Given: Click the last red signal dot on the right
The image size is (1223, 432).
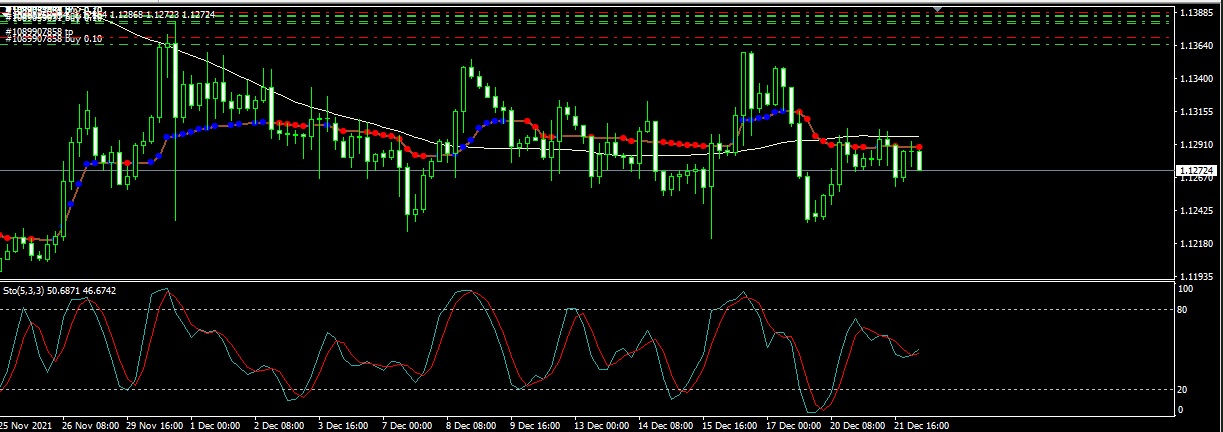Looking at the screenshot, I should tap(919, 147).
